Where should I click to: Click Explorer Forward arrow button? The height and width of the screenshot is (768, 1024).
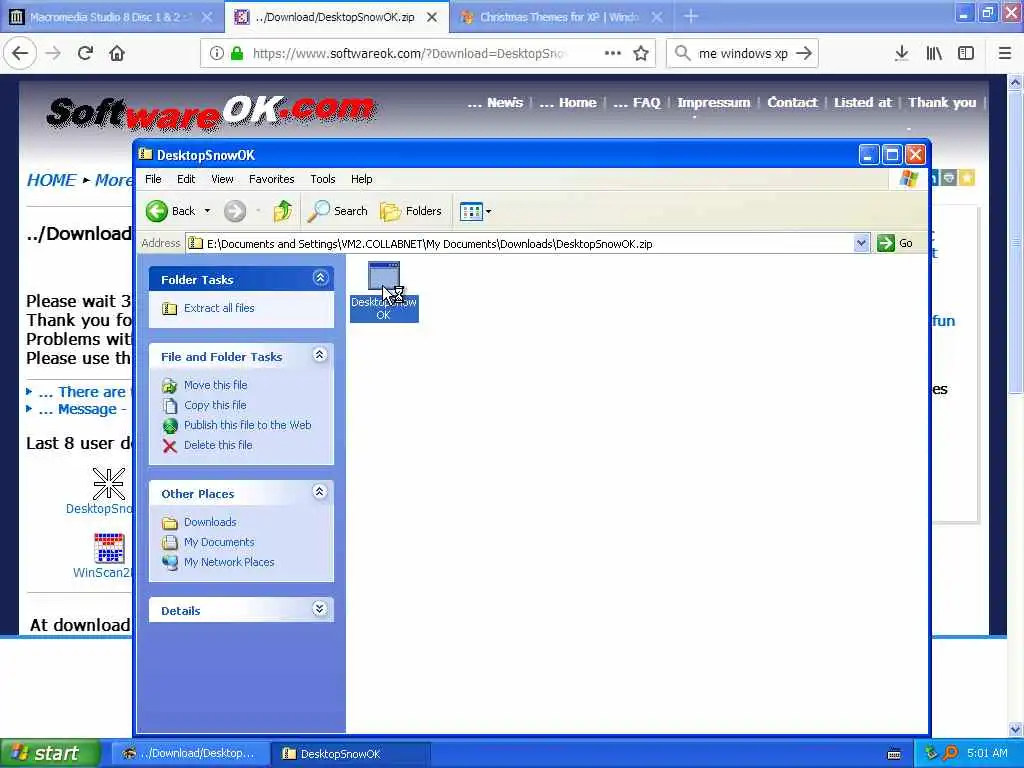(235, 211)
